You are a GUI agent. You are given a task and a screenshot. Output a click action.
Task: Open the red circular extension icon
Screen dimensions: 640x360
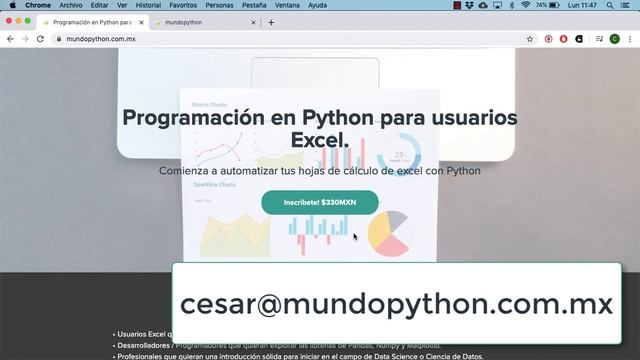tap(549, 39)
